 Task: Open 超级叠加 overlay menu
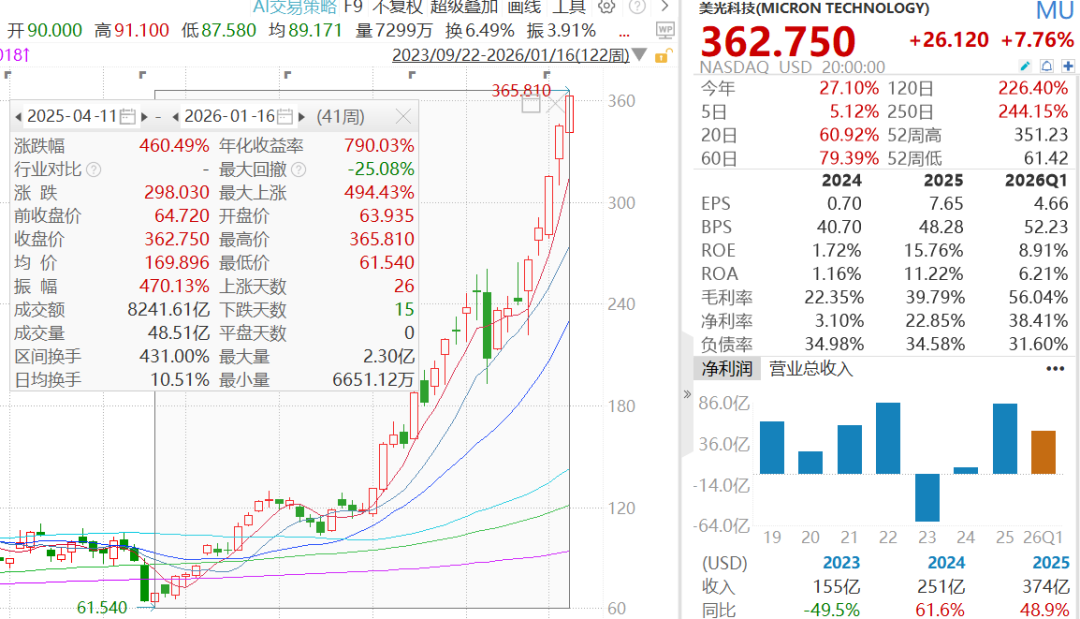tap(464, 6)
